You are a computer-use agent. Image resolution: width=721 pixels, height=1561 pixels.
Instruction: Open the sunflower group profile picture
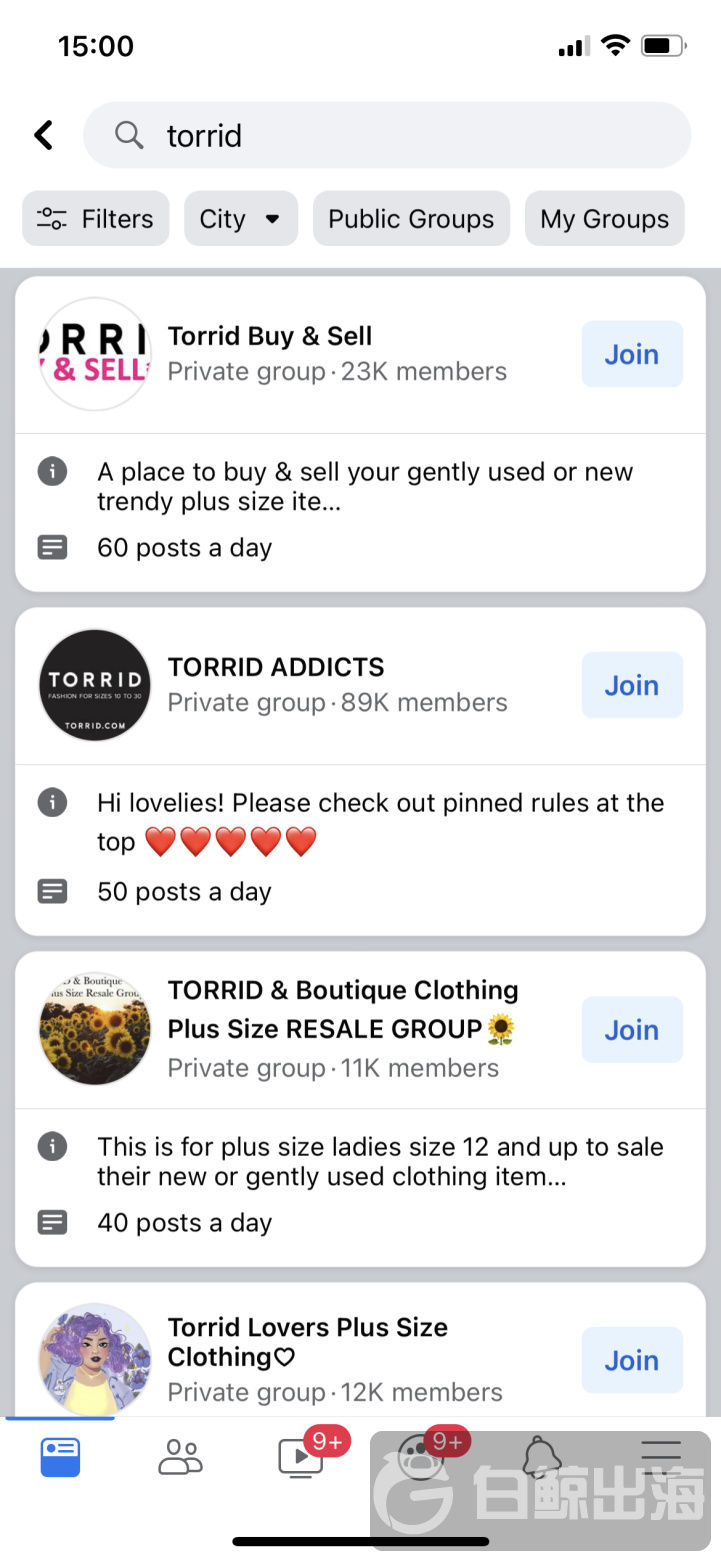tap(95, 1029)
